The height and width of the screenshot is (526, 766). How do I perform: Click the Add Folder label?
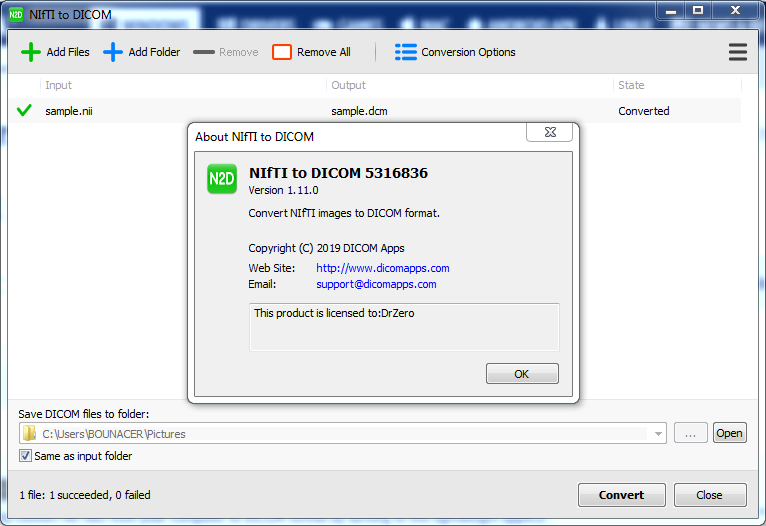(x=154, y=52)
